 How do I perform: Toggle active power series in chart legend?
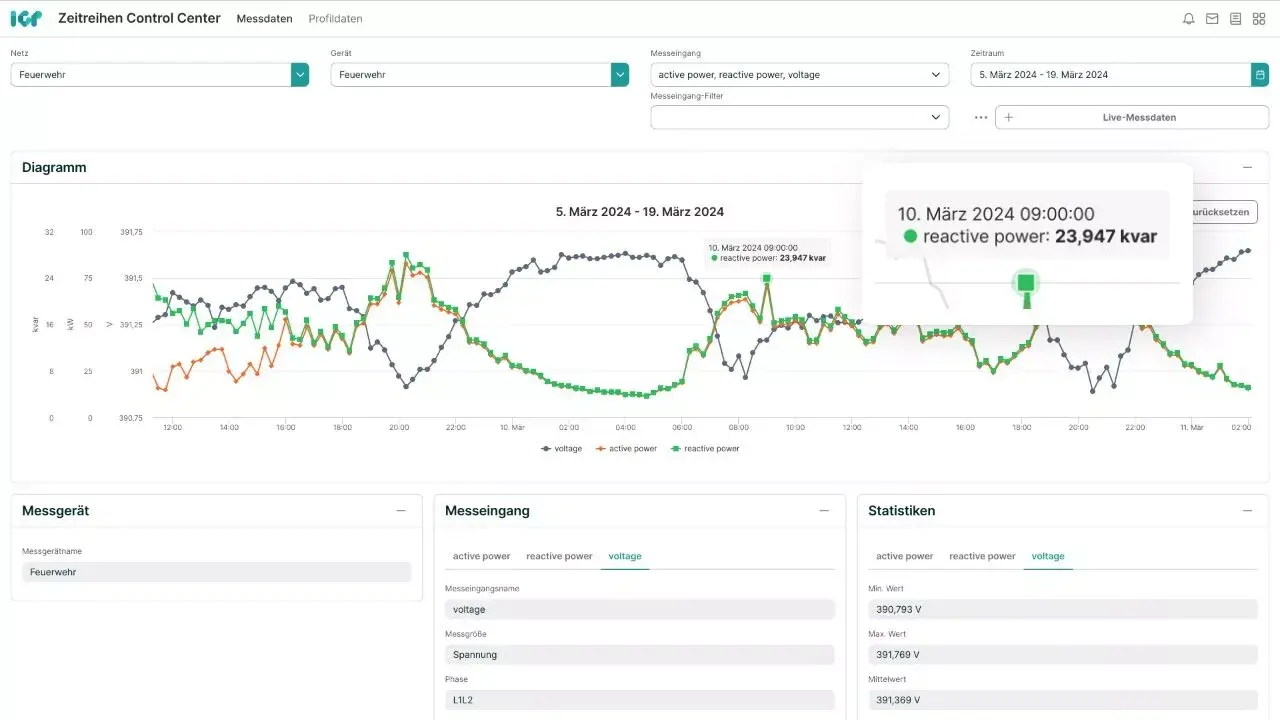[626, 449]
